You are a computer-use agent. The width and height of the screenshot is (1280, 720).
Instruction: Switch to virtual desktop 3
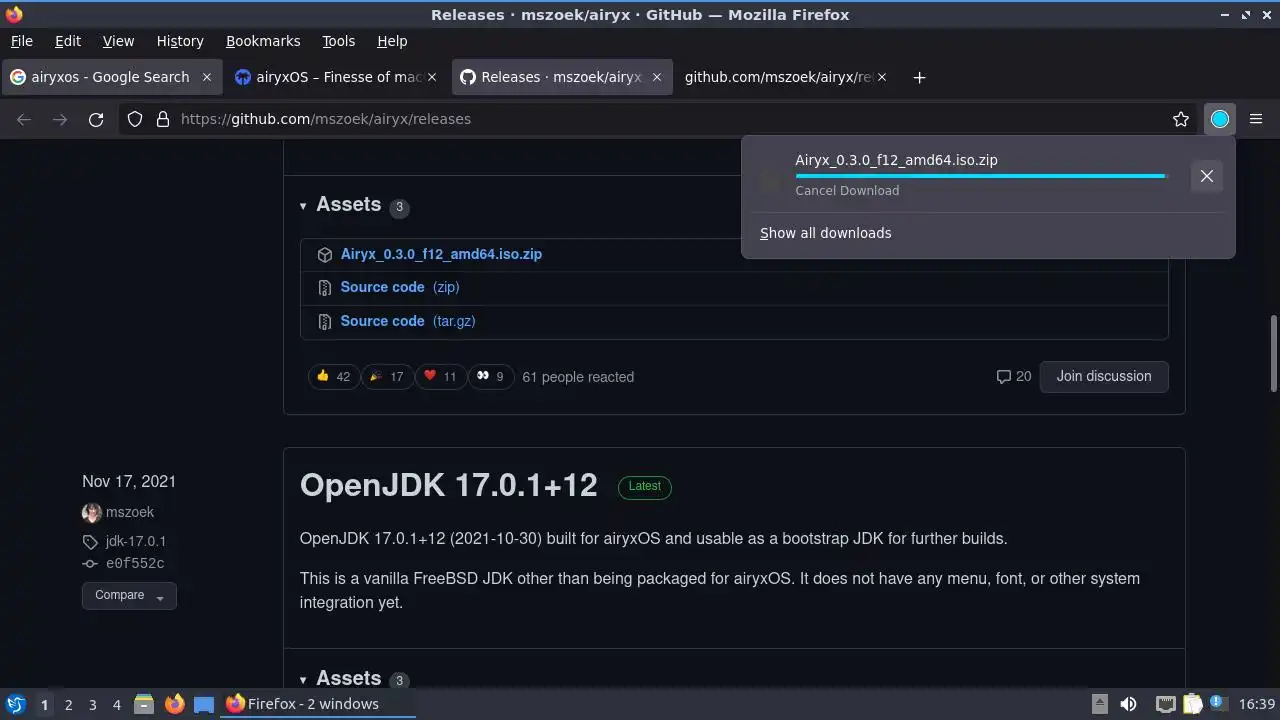point(92,705)
